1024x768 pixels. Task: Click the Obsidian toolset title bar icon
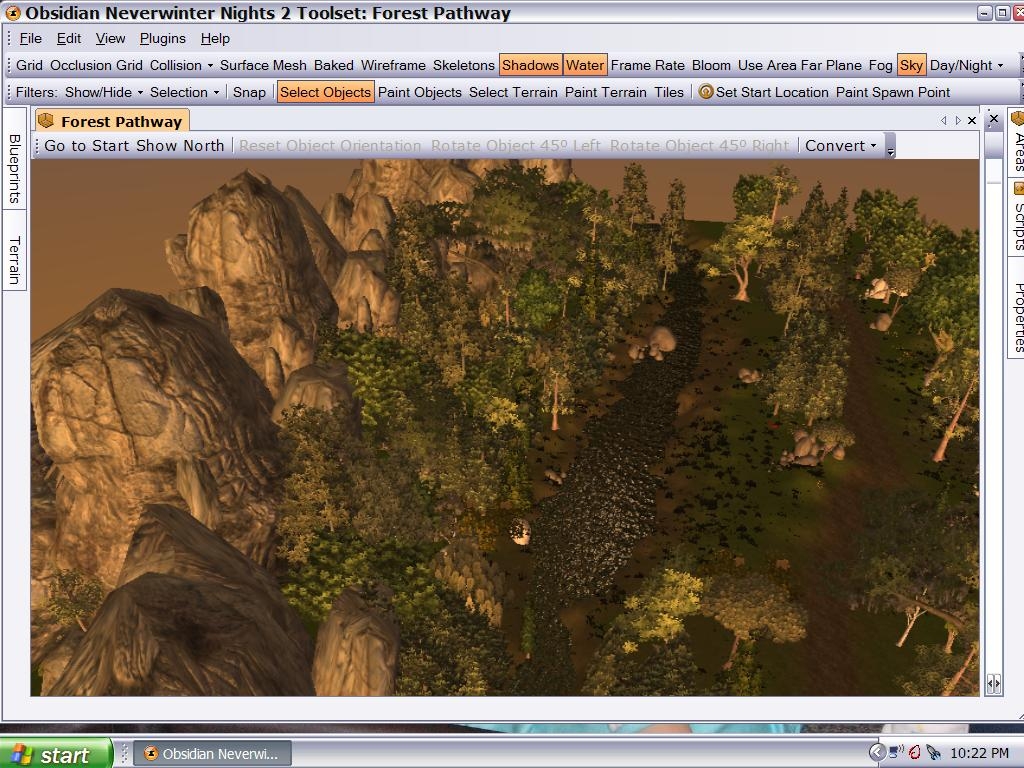click(x=12, y=14)
